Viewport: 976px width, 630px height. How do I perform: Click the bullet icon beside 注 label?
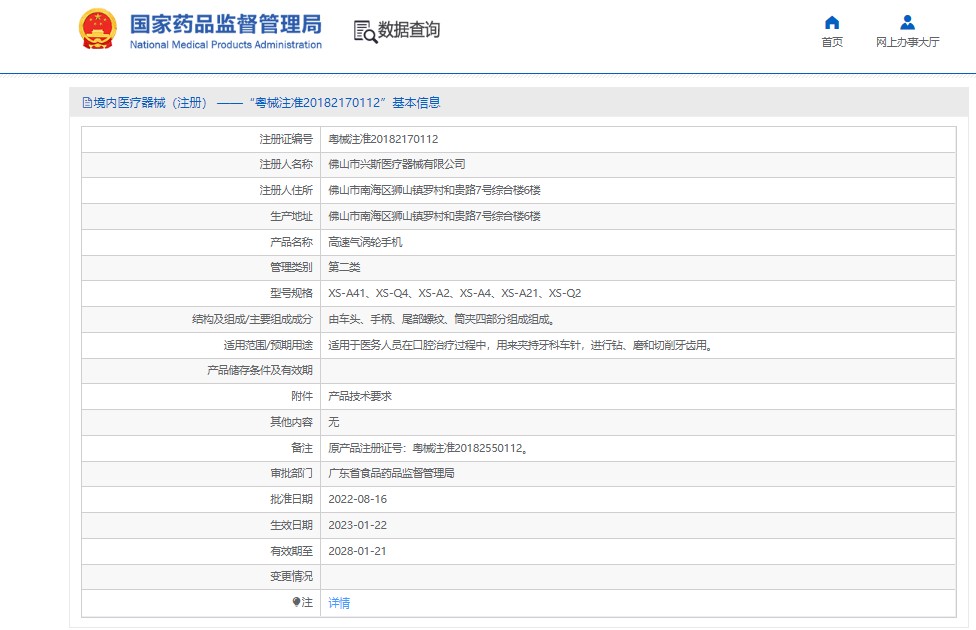pos(296,602)
